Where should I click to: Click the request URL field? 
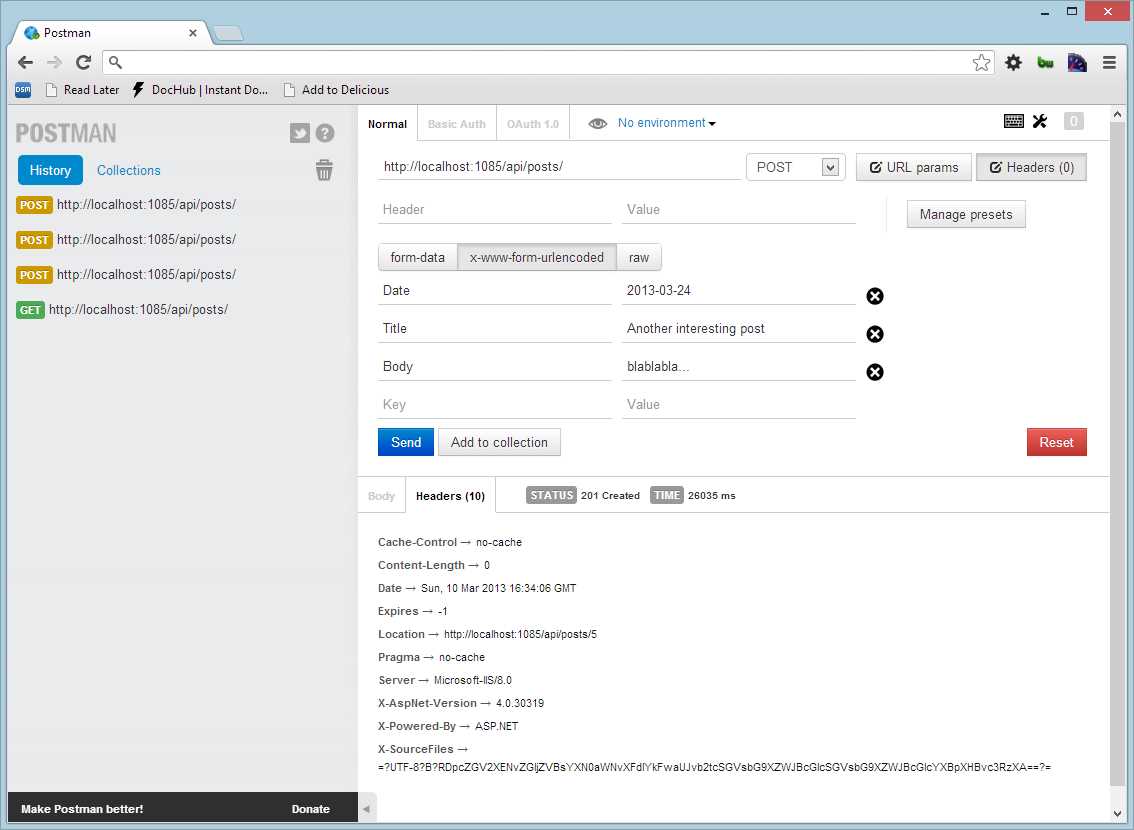point(559,167)
